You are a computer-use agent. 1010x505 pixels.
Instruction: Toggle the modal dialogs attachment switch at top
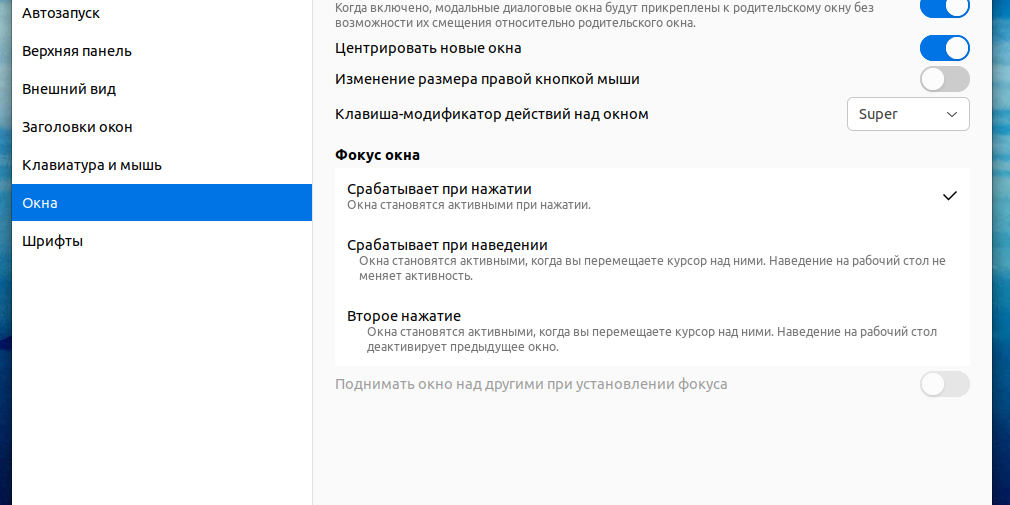click(944, 8)
